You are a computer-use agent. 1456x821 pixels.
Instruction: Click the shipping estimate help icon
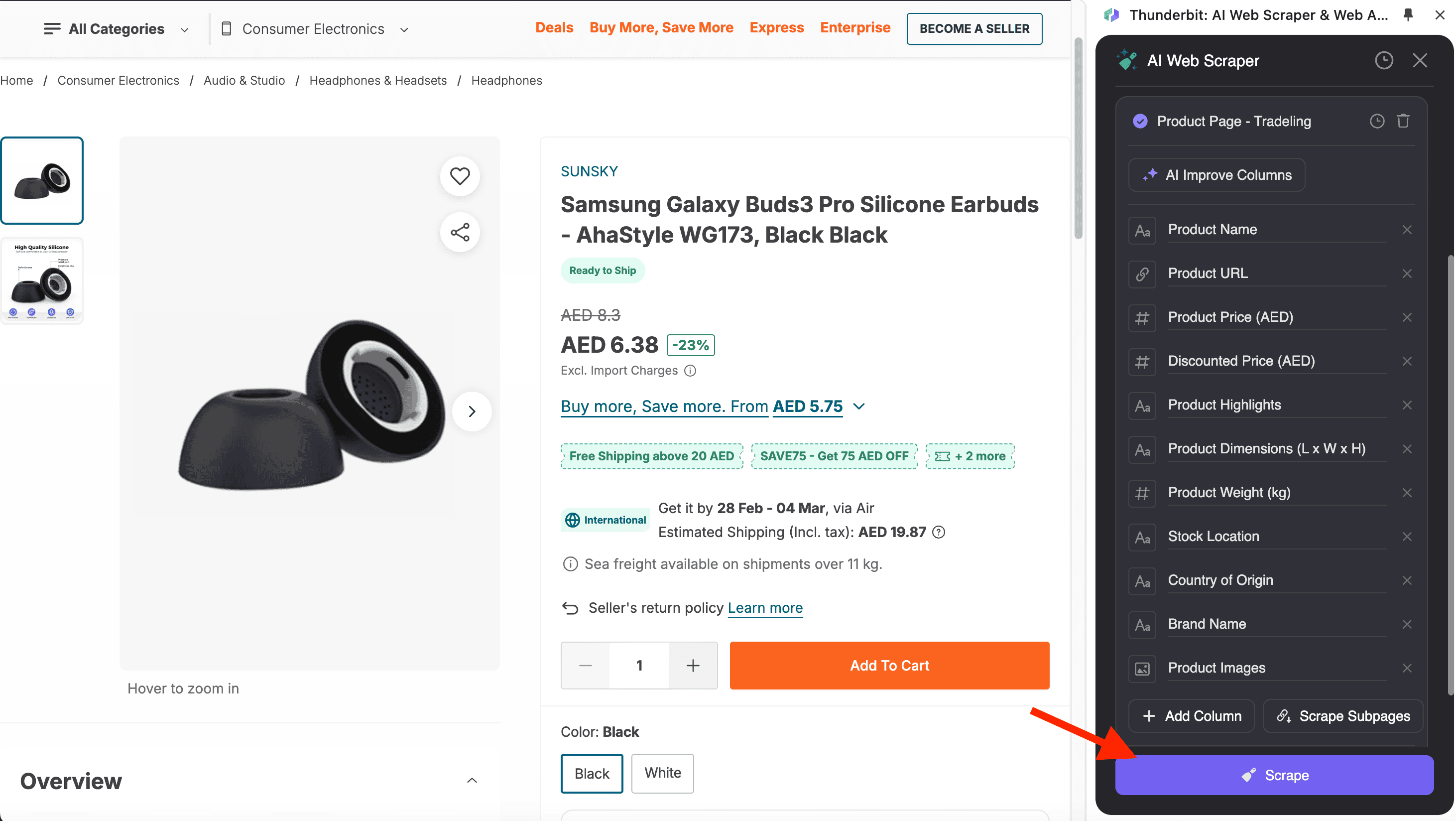938,532
